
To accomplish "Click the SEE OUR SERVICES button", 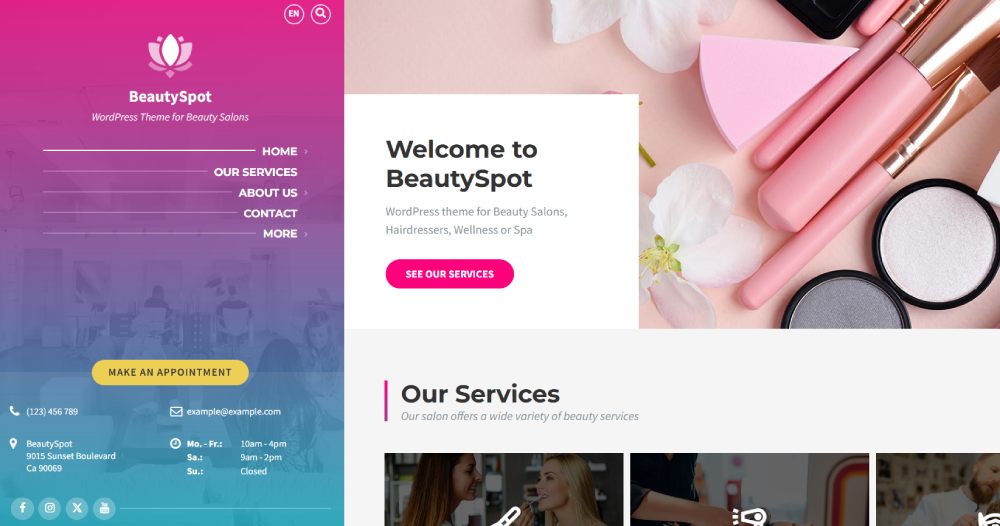I will [450, 274].
